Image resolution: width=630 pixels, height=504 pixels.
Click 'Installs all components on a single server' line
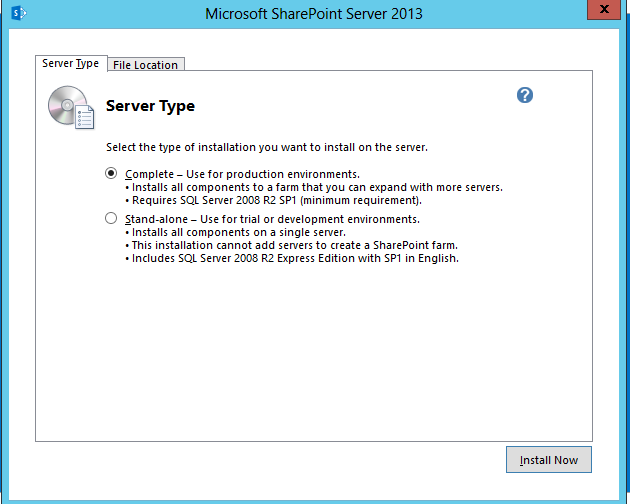point(235,232)
